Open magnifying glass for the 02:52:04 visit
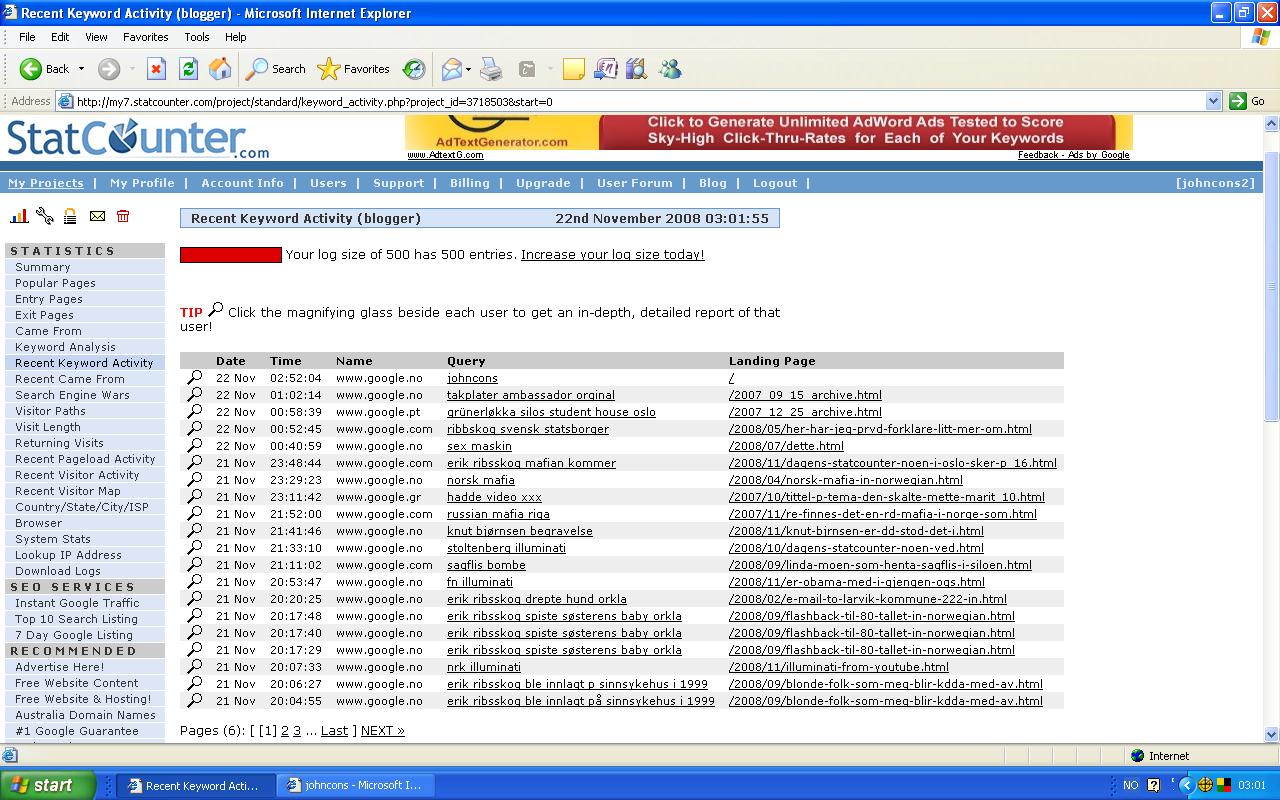 point(195,378)
